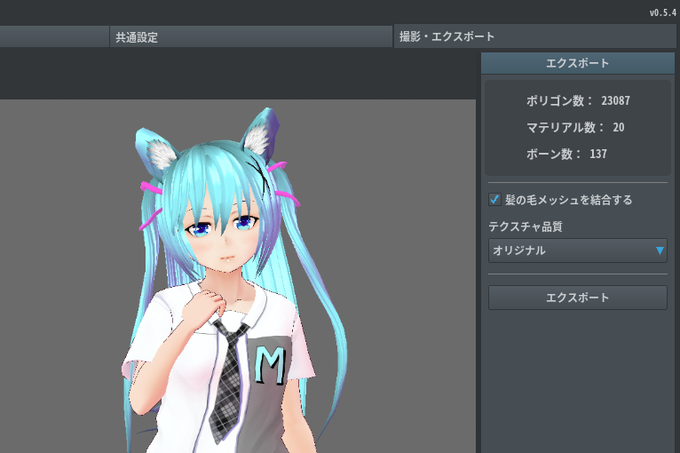
Task: Click the version number v0.5.4
Action: tap(663, 13)
